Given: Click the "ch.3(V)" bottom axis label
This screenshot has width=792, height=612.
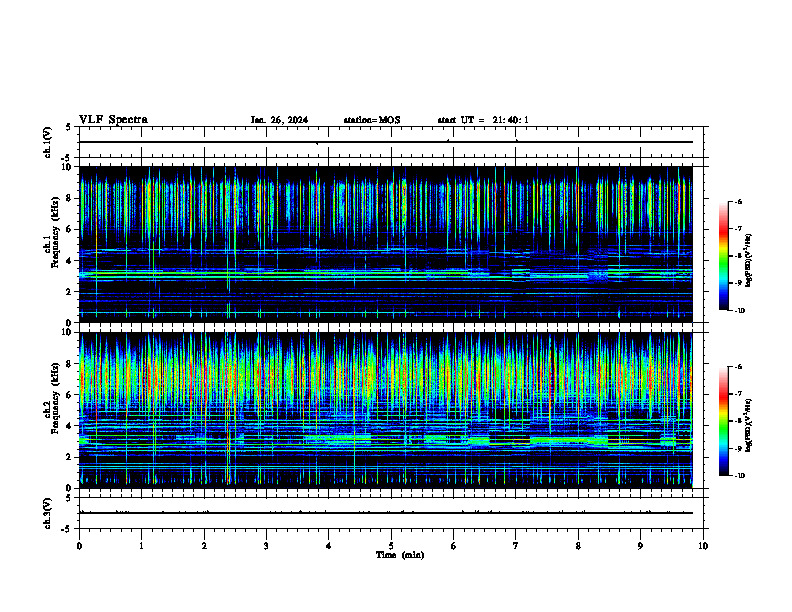Looking at the screenshot, I should tap(48, 513).
